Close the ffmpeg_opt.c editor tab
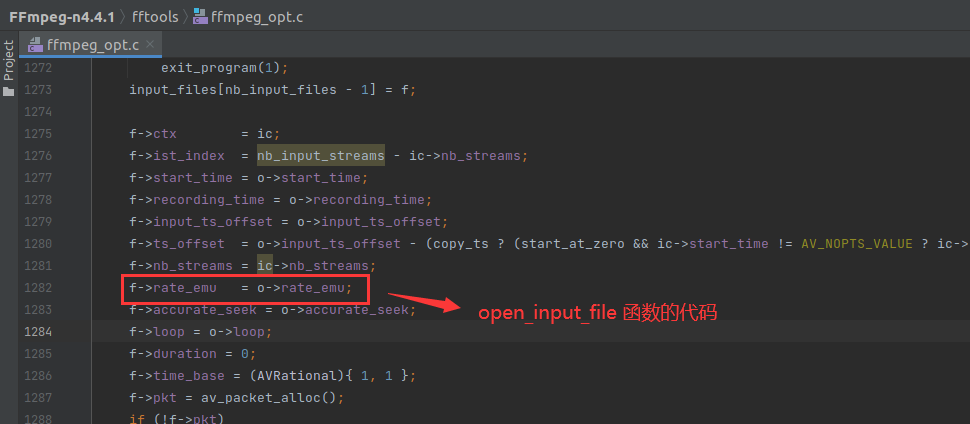The image size is (970, 424). (151, 45)
